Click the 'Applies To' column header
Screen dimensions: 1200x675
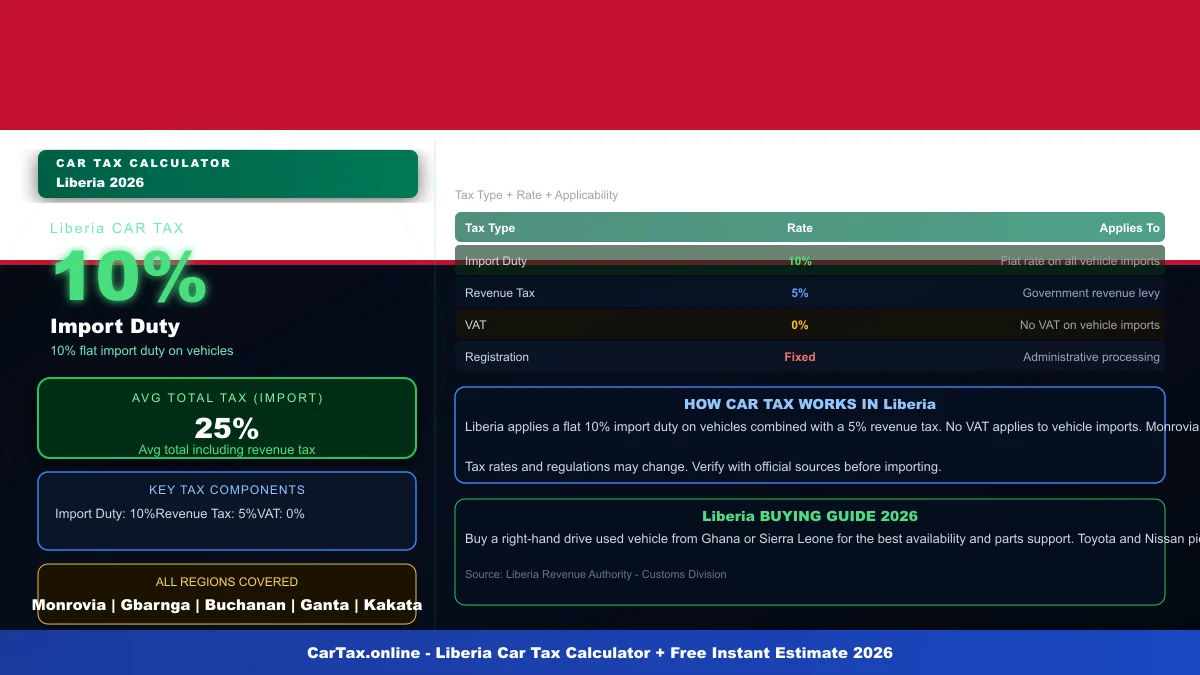(x=1129, y=228)
